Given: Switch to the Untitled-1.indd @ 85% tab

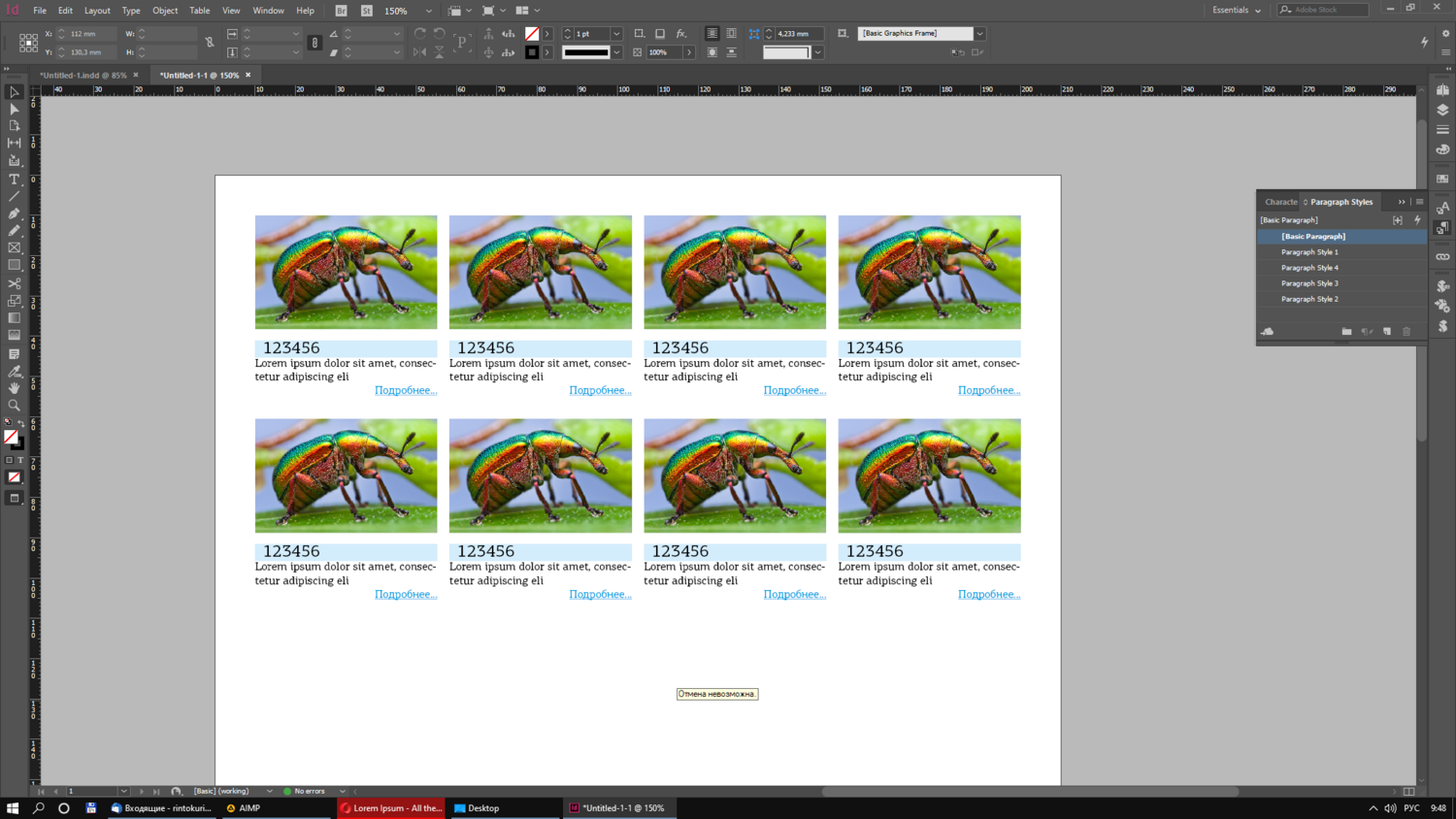Looking at the screenshot, I should [83, 75].
